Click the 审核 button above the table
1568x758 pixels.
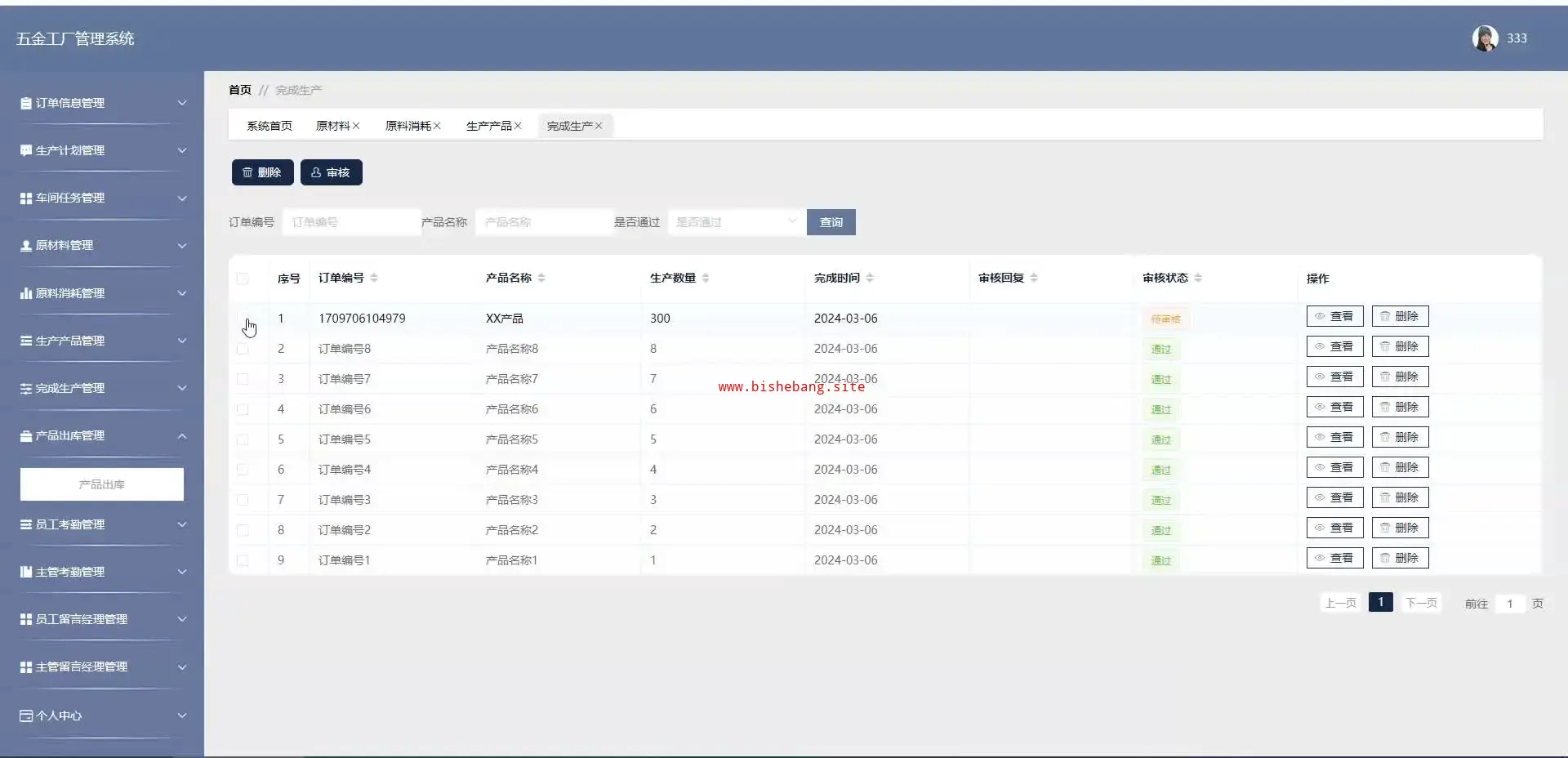coord(331,172)
